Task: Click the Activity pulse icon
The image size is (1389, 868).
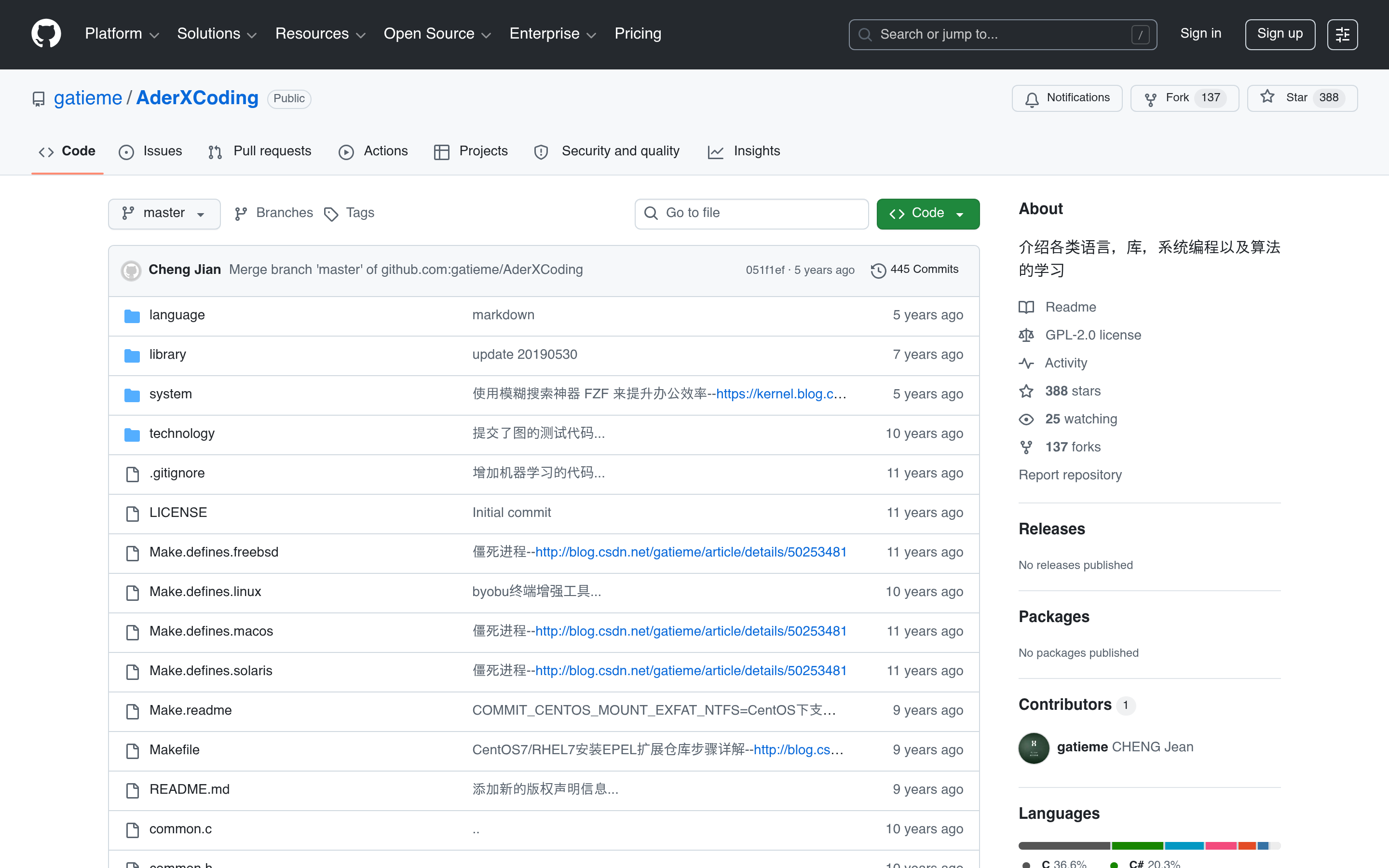Action: pyautogui.click(x=1026, y=364)
